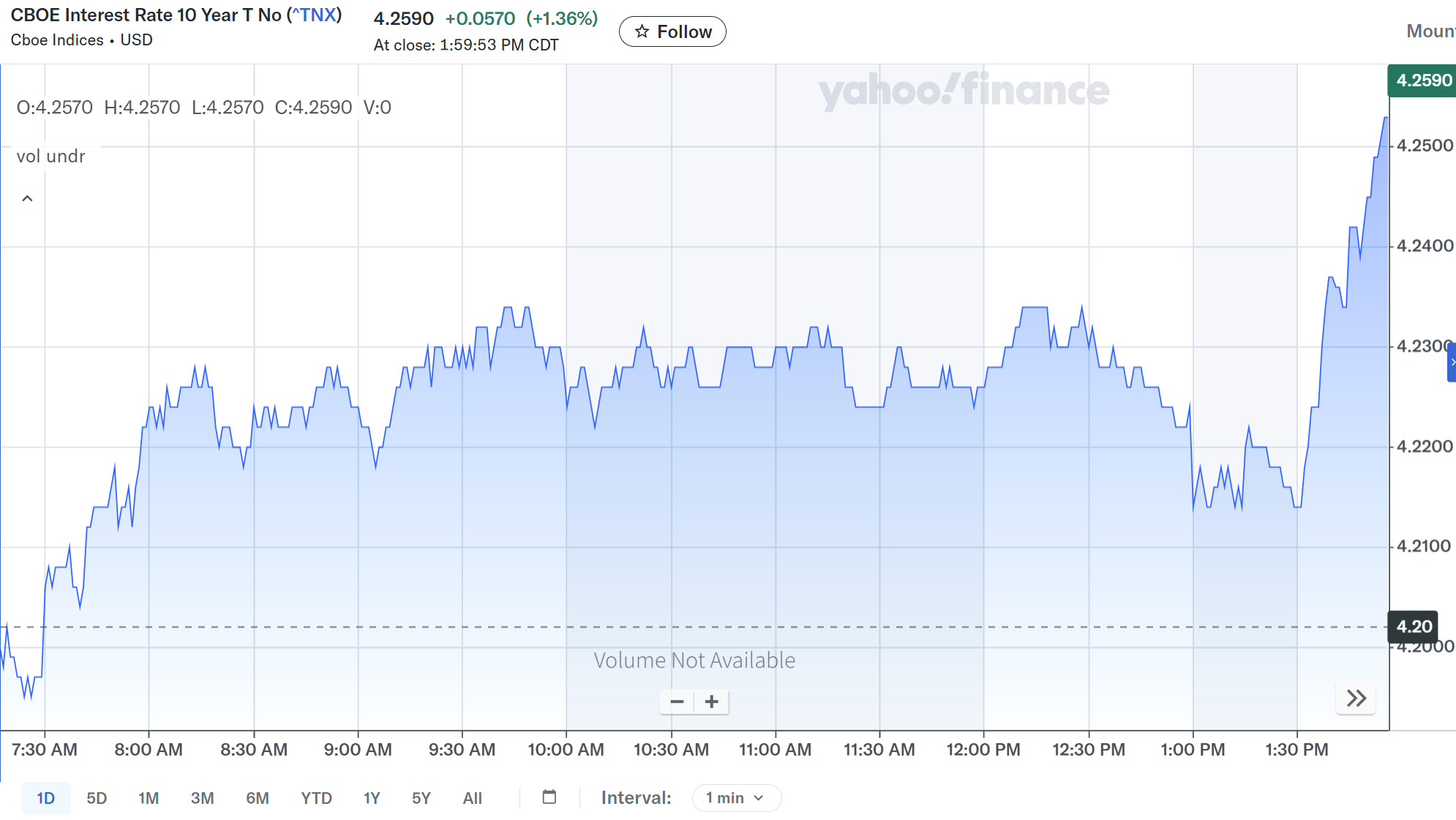Click the vol undr indicator label

[x=50, y=157]
